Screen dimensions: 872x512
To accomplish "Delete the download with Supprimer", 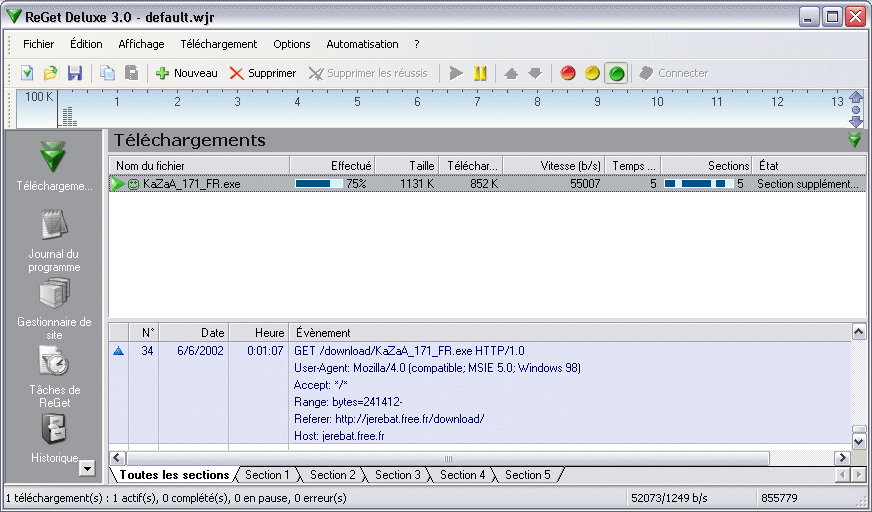I will [x=263, y=73].
